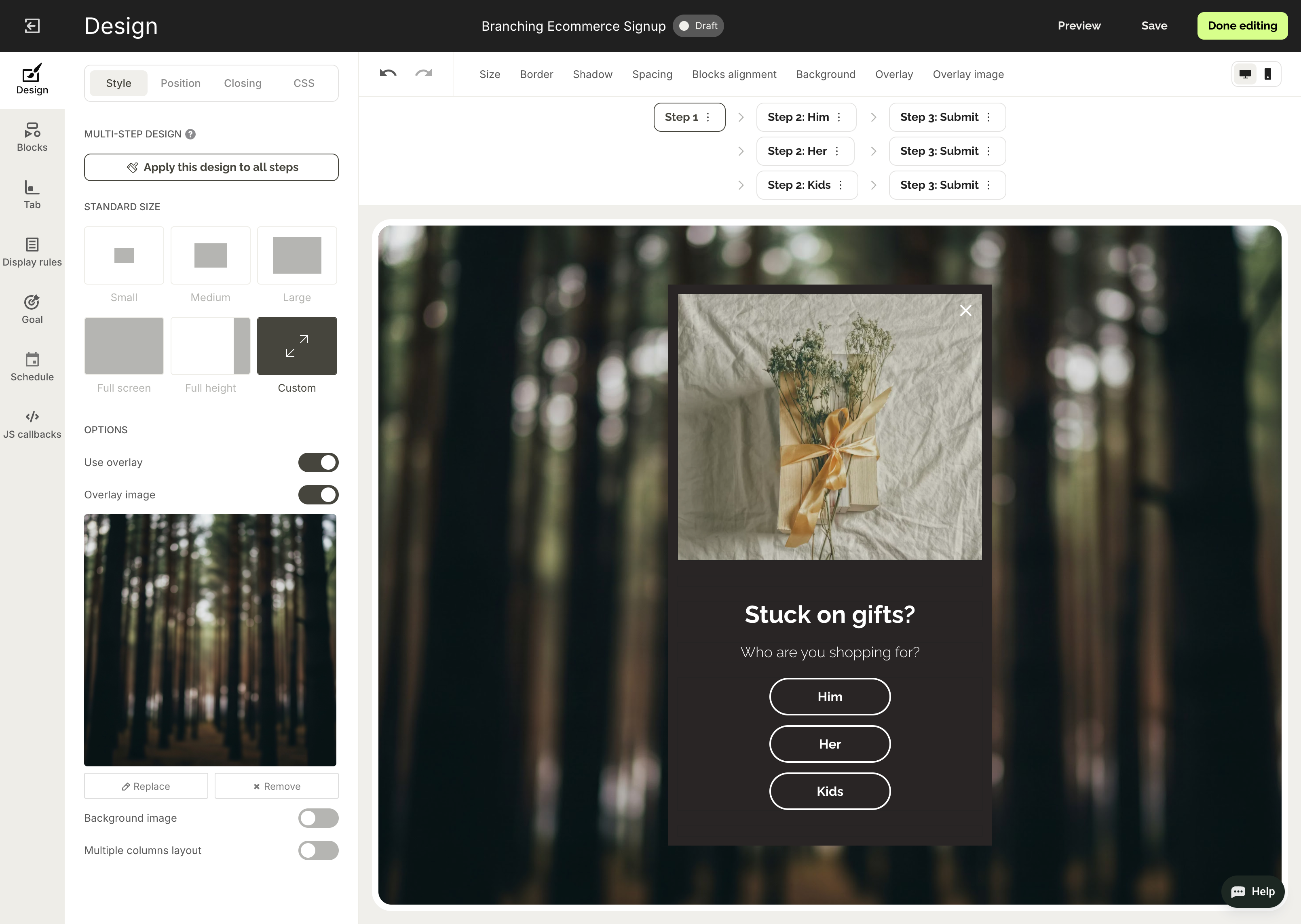Open Step 2: Kids options menu
The width and height of the screenshot is (1301, 924).
840,186
